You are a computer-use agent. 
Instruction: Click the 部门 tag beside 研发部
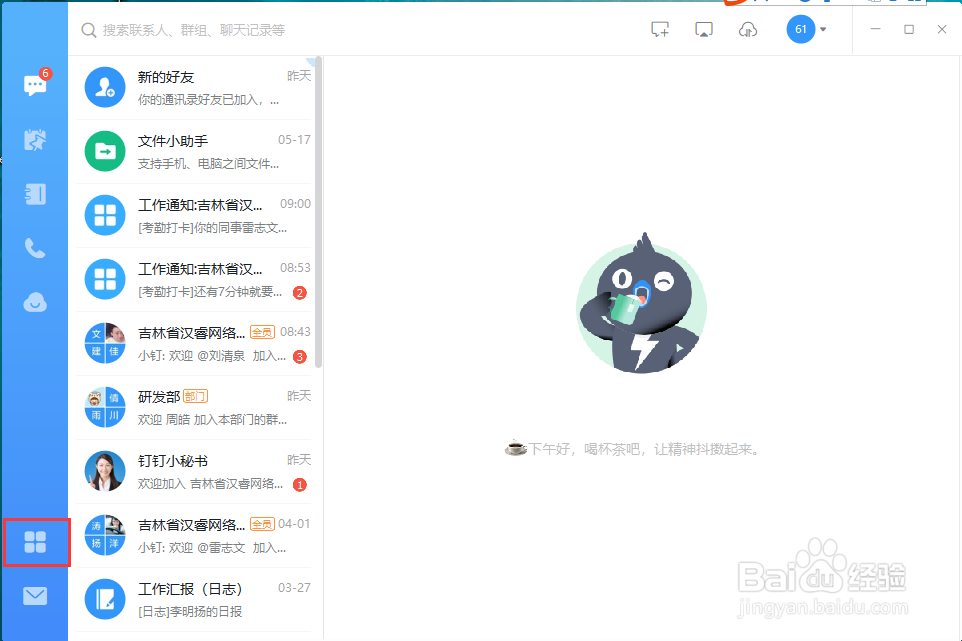point(195,396)
